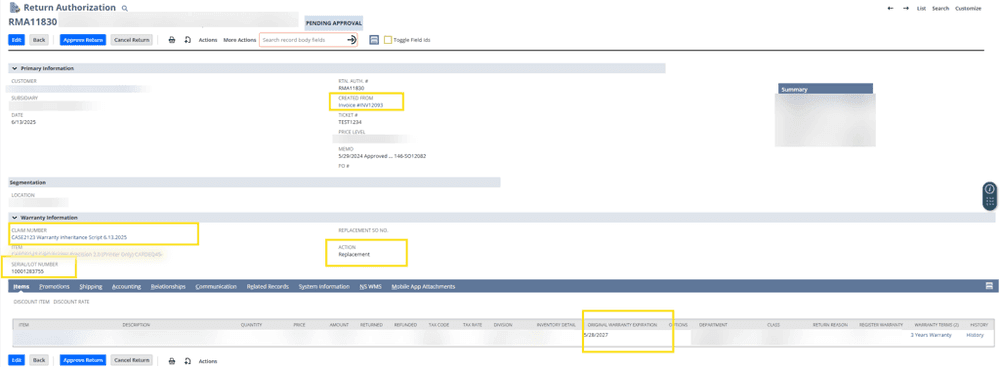The height and width of the screenshot is (367, 1000).
Task: Switch to the Promotions subtab
Action: (x=54, y=287)
